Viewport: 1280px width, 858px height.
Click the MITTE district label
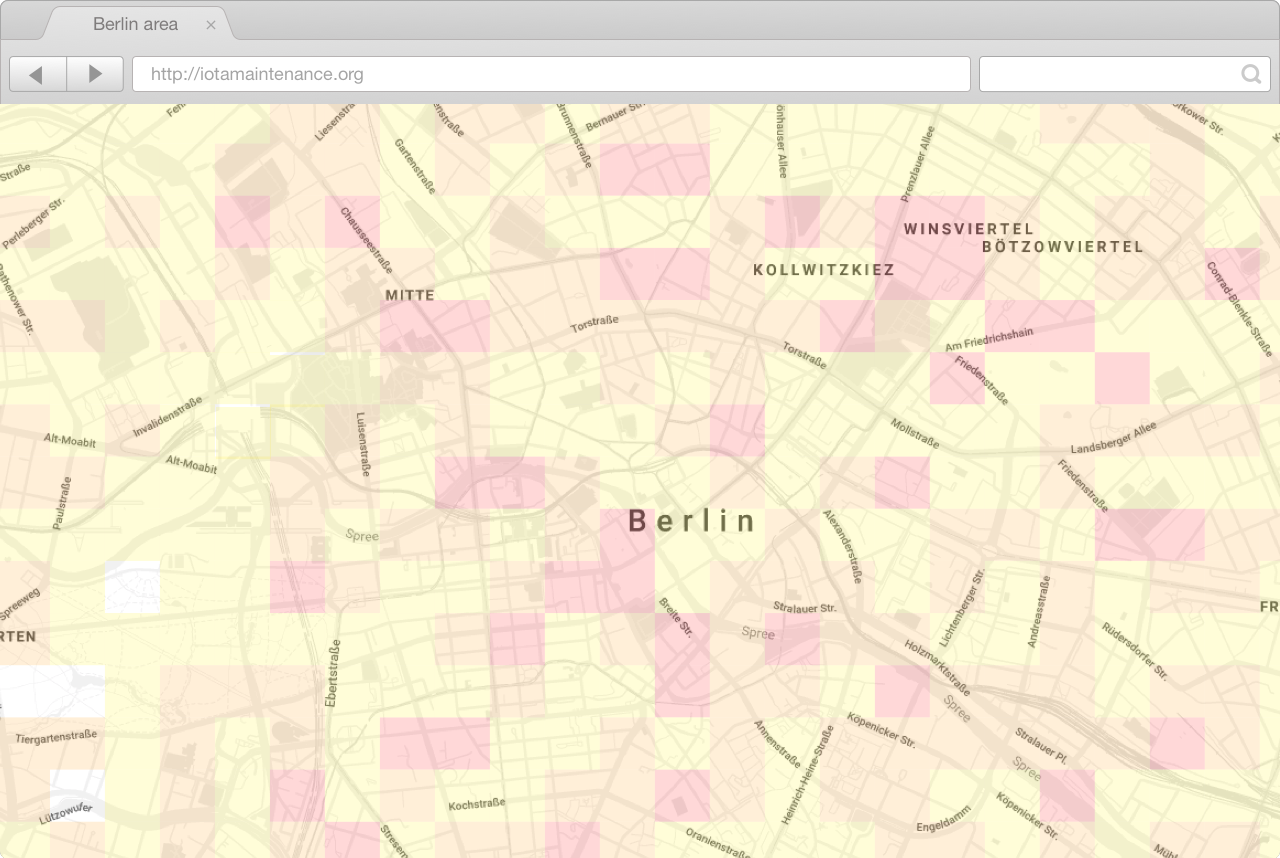tap(410, 295)
